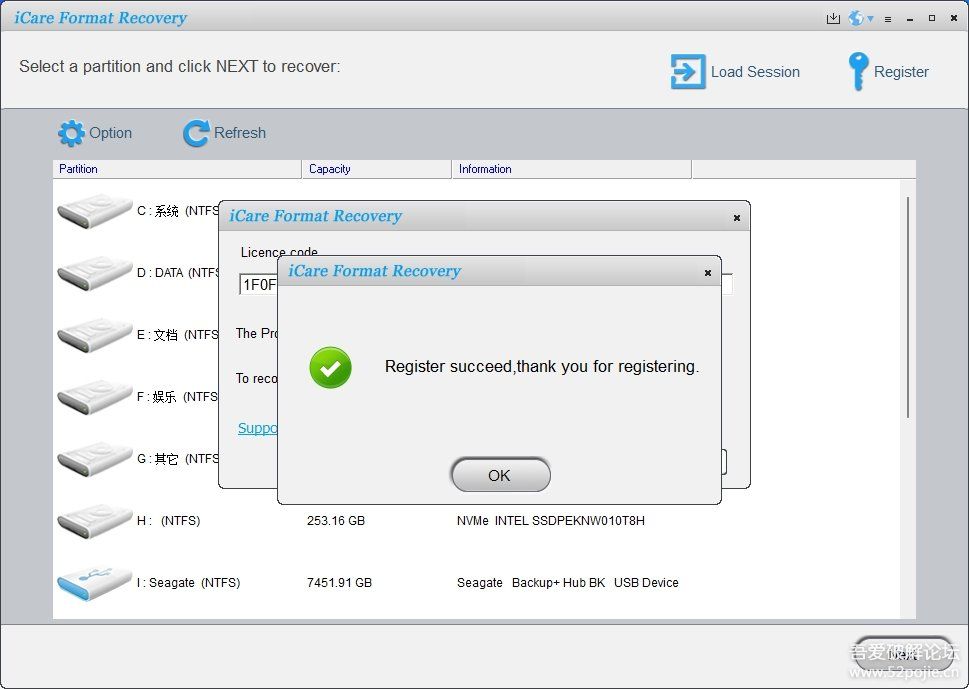The height and width of the screenshot is (689, 969).
Task: Click the Register key icon
Action: pyautogui.click(x=857, y=72)
